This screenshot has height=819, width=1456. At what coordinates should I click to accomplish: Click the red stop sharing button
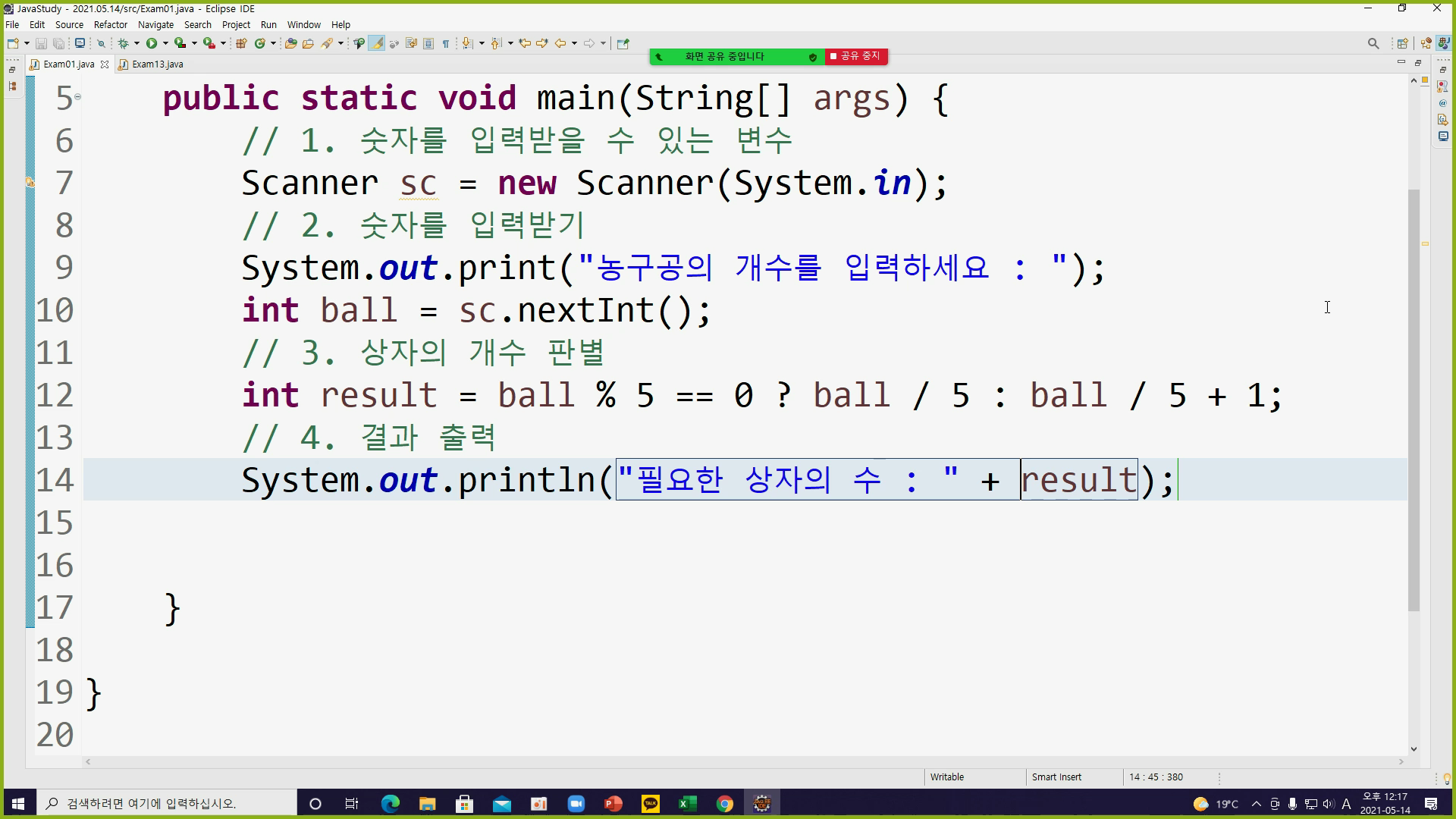pos(855,56)
